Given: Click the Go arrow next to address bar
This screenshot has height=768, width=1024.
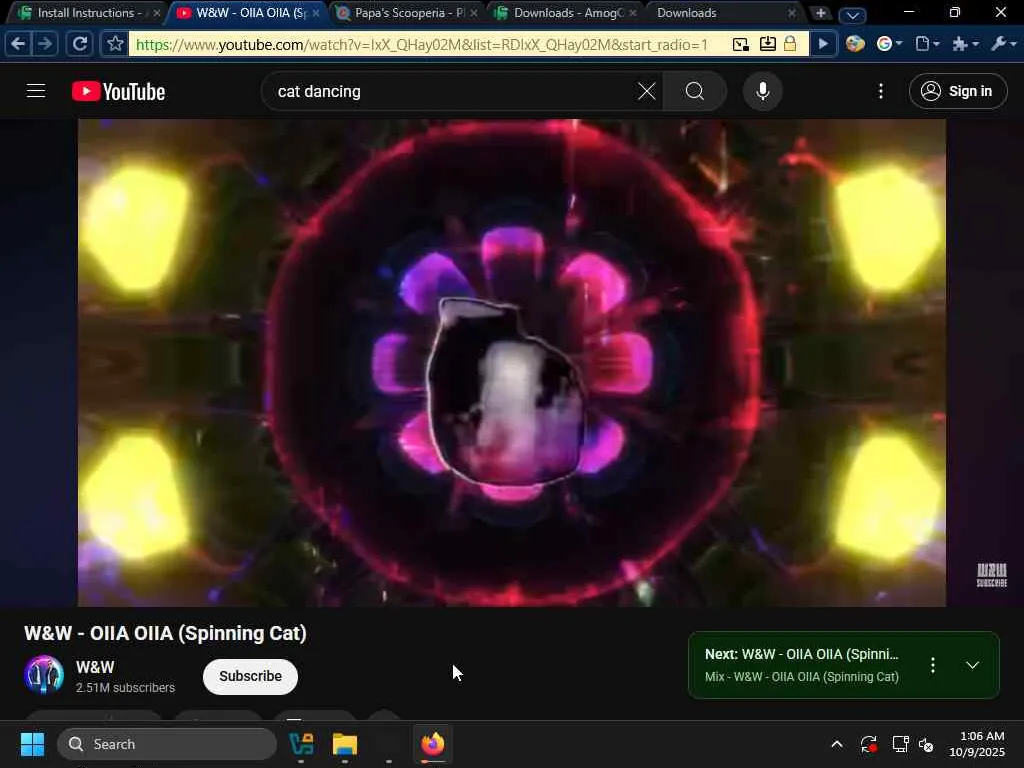Looking at the screenshot, I should (x=824, y=44).
